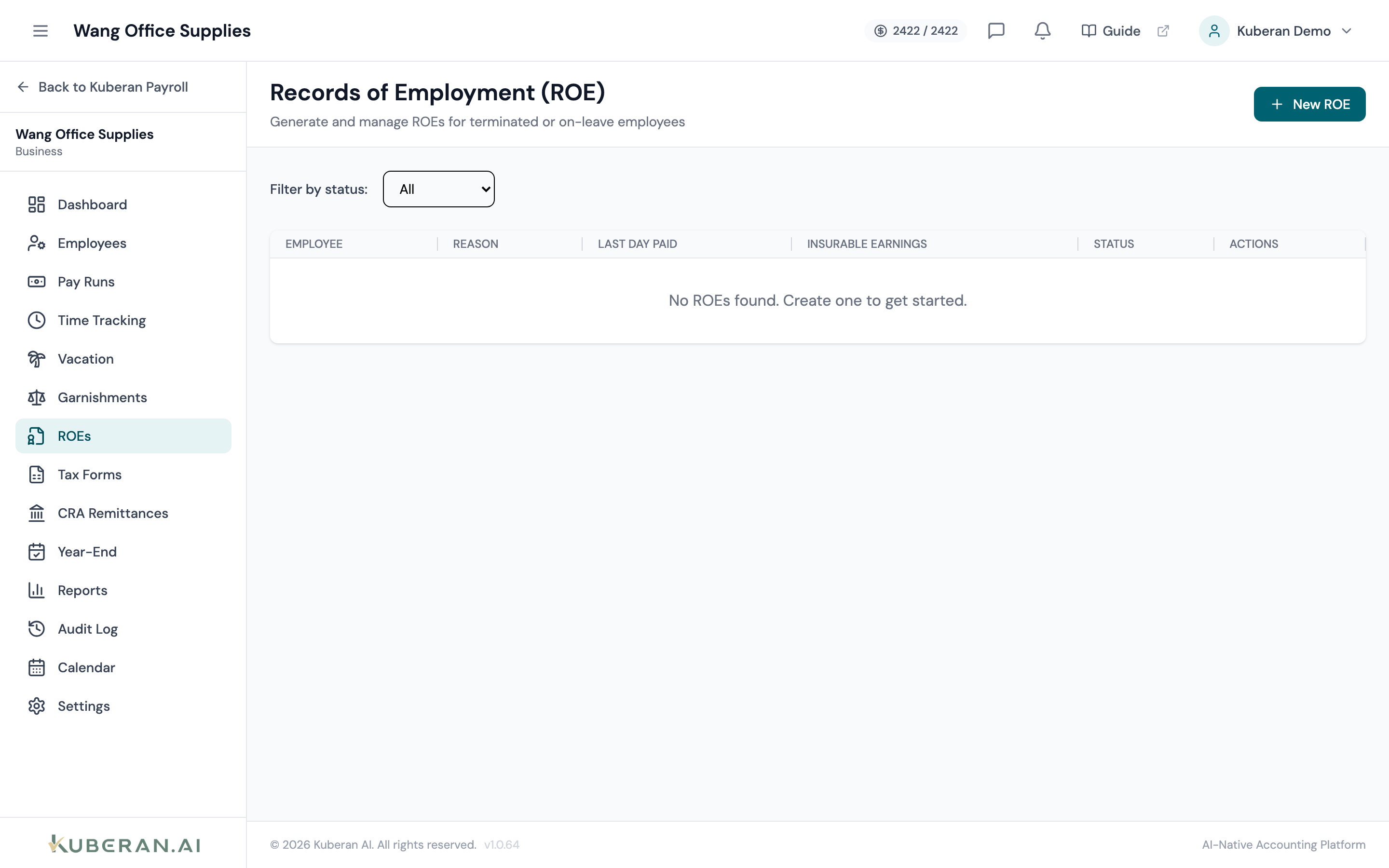Image resolution: width=1389 pixels, height=868 pixels.
Task: Click the Guide link text
Action: (1121, 30)
